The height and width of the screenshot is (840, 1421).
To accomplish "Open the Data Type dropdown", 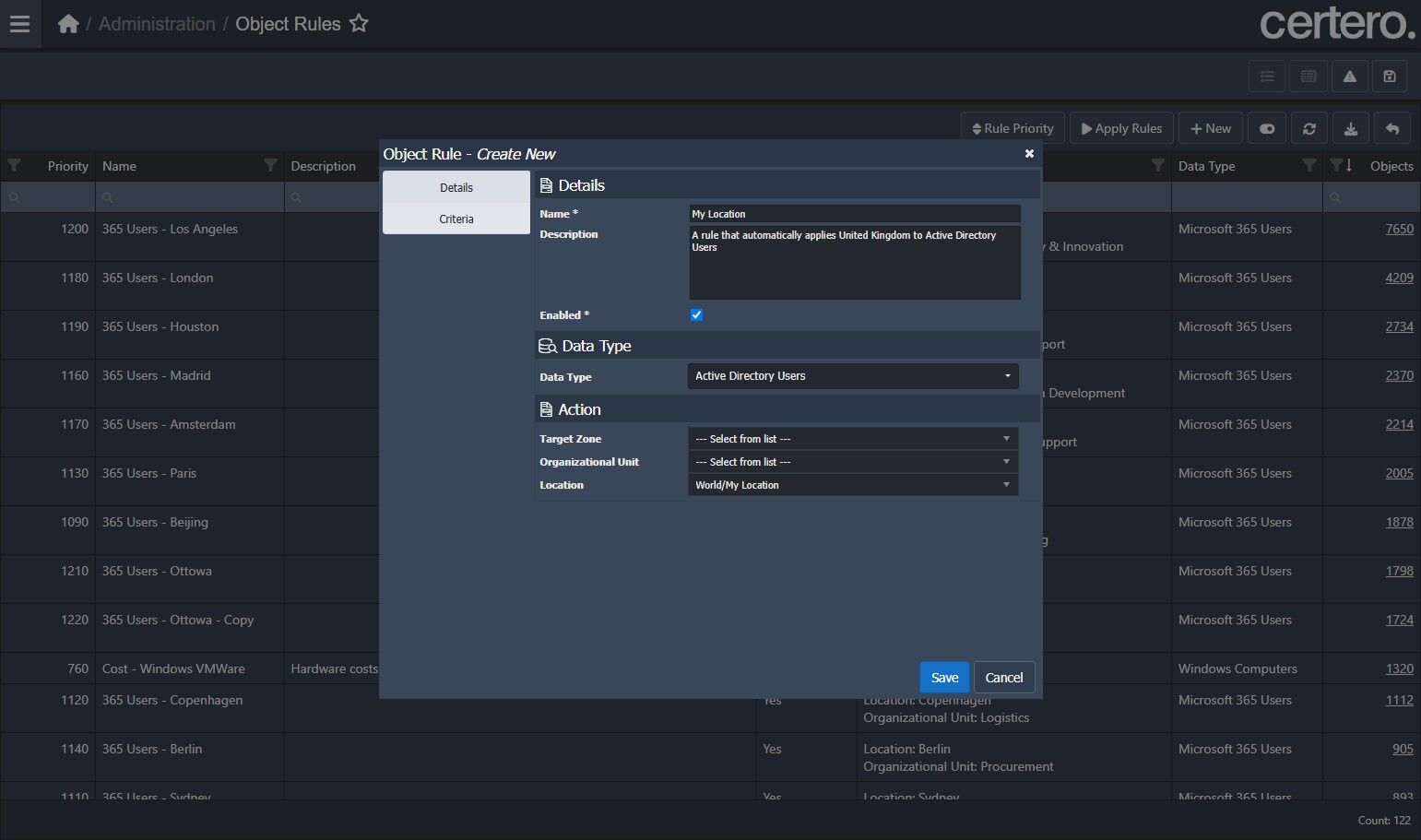I will point(853,376).
